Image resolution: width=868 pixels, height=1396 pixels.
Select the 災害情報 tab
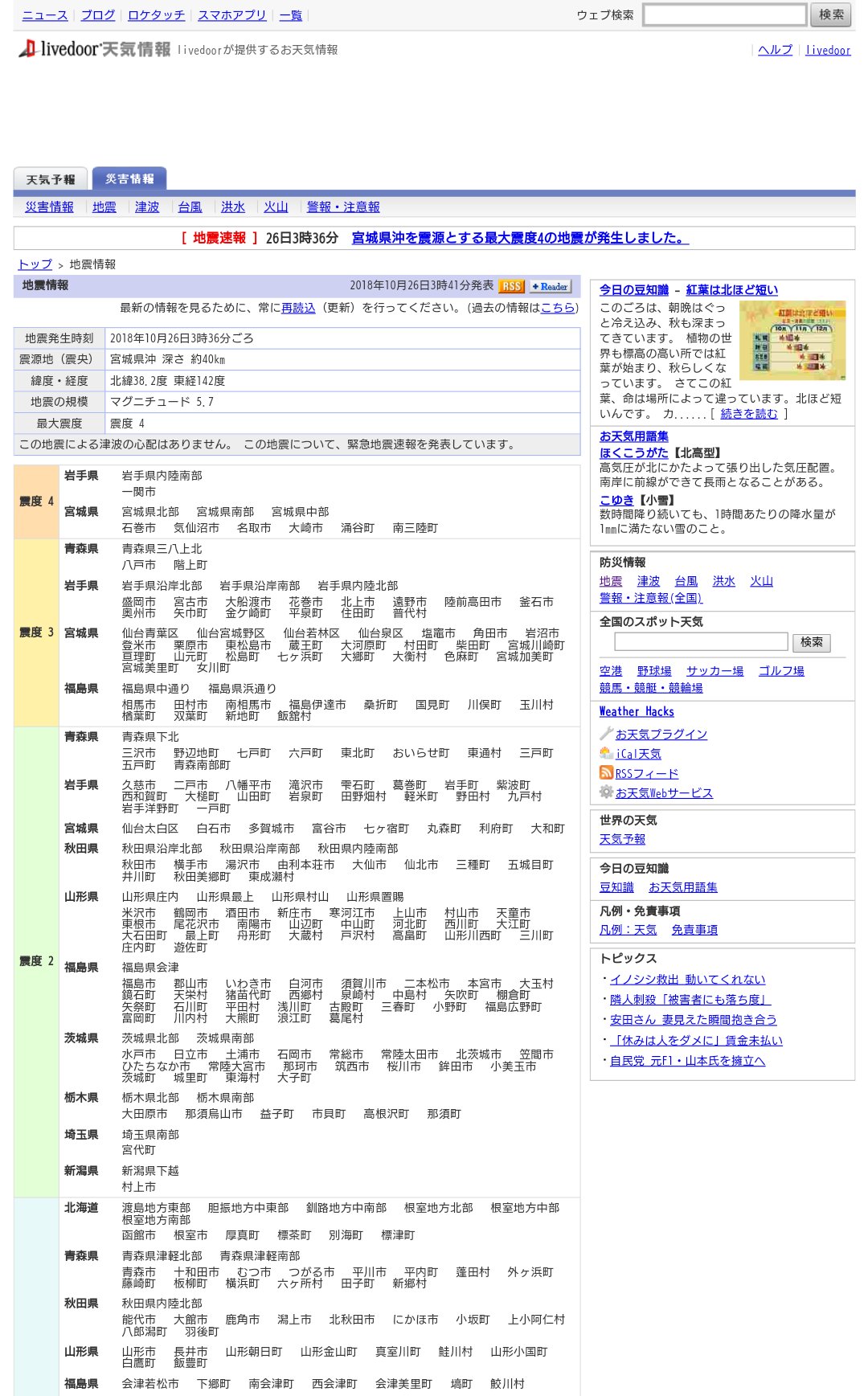pyautogui.click(x=129, y=178)
